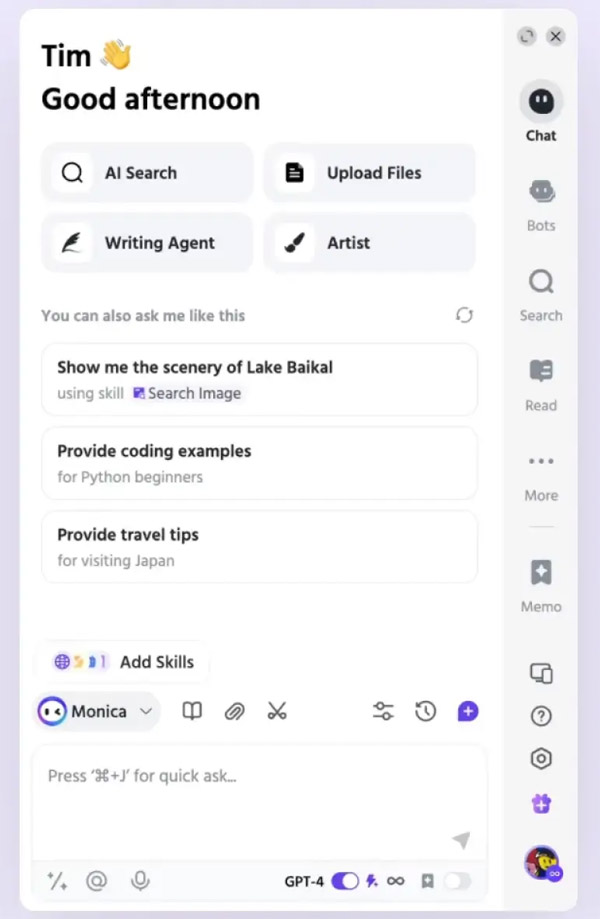Screen dimensions: 600x919
Task: Click the microphone voice input icon
Action: tap(140, 880)
